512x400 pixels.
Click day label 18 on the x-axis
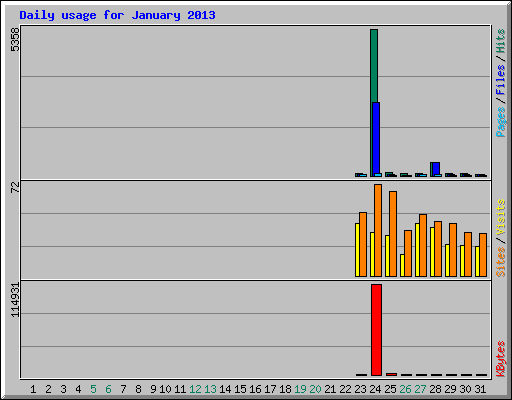coord(285,389)
